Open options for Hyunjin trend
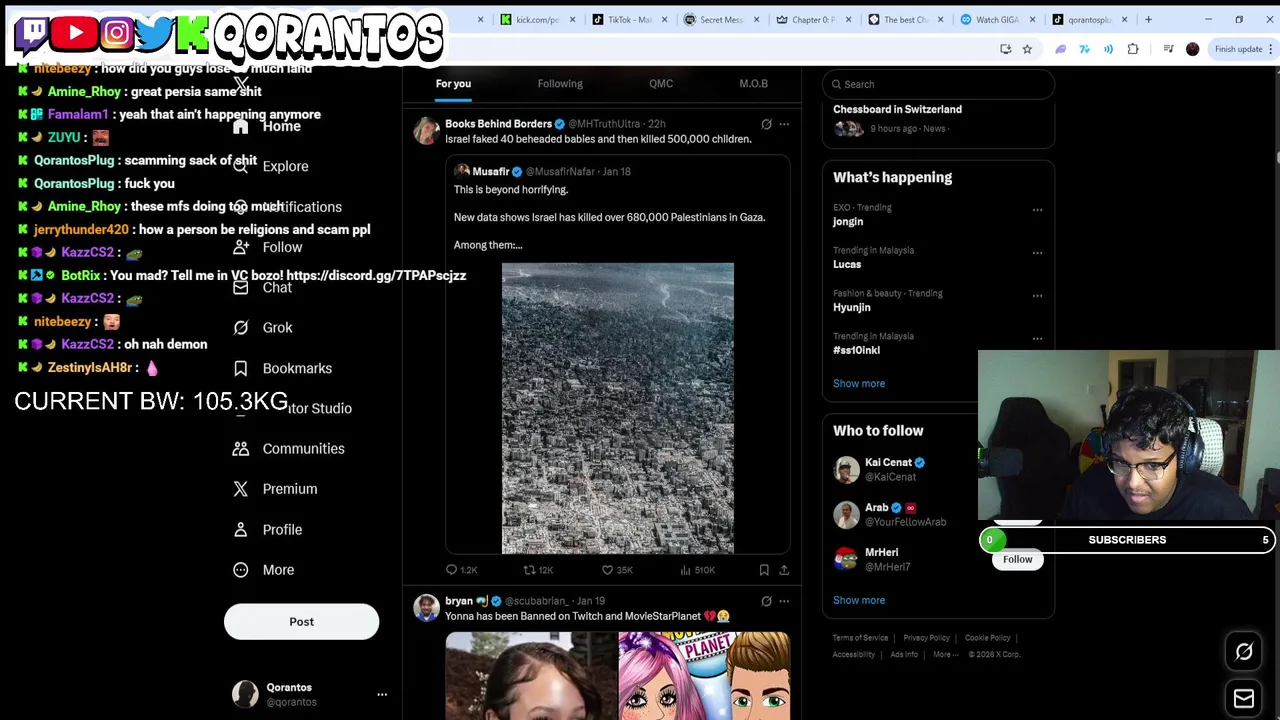Screen dimensions: 1280x720 click(x=1037, y=296)
